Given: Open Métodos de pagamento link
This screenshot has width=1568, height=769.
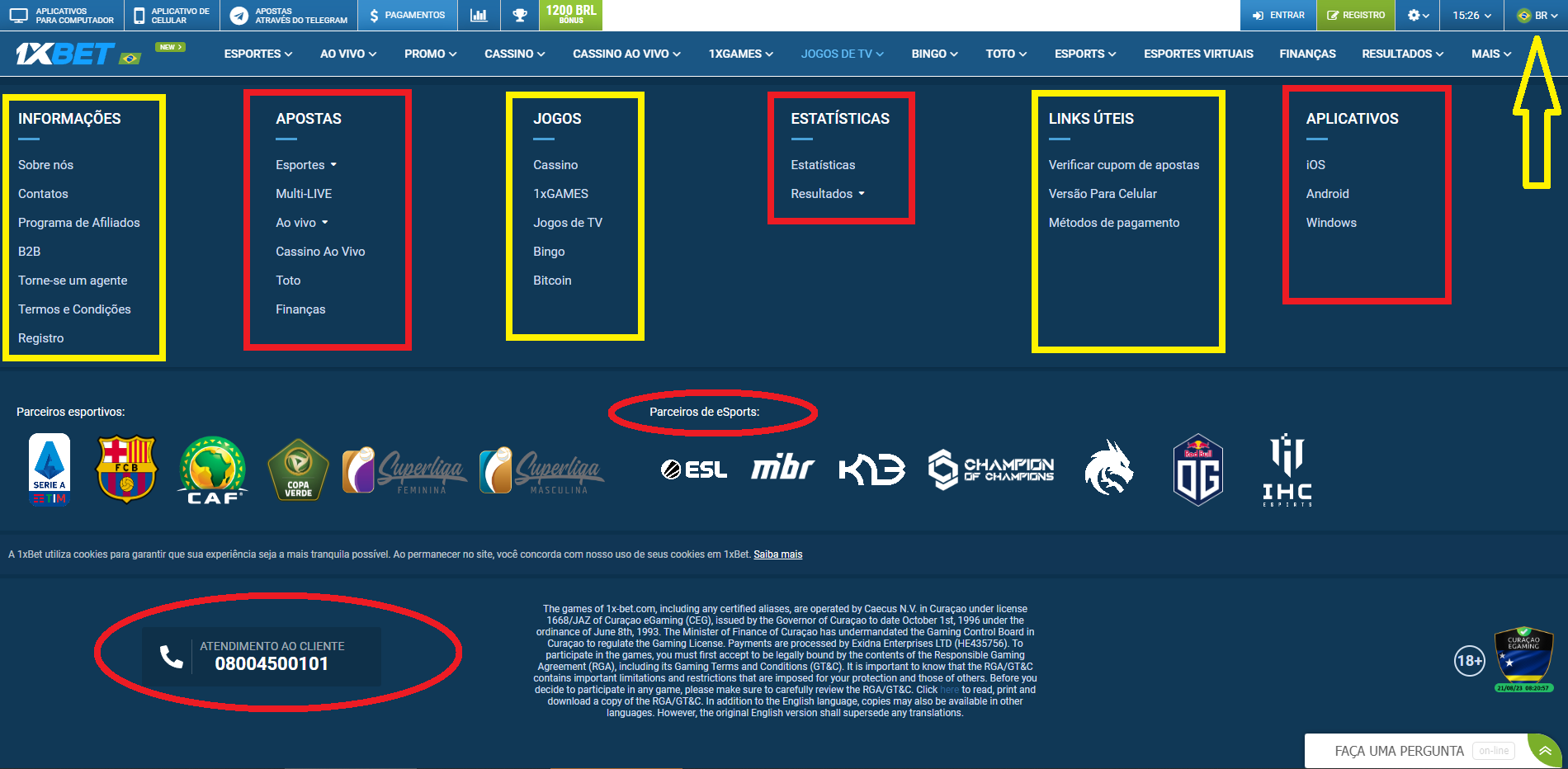Looking at the screenshot, I should [x=1113, y=223].
